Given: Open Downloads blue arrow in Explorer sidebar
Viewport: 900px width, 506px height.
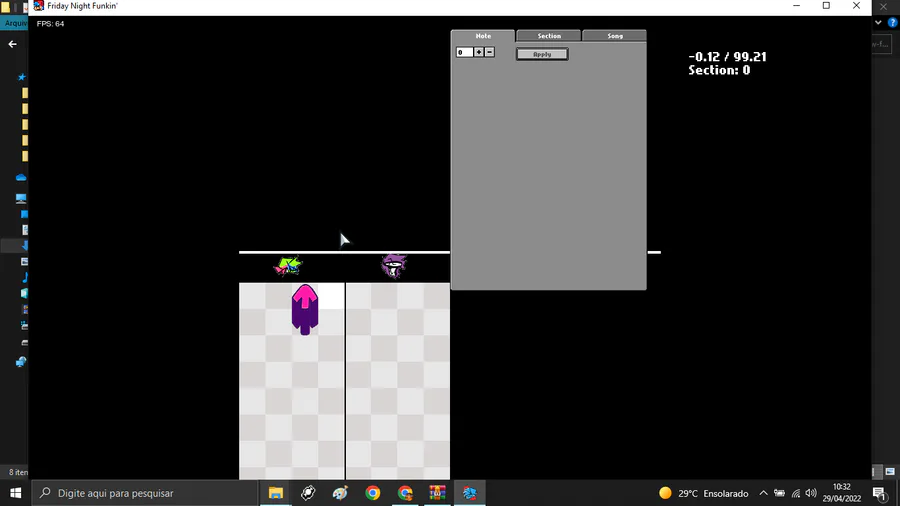Looking at the screenshot, I should click(x=24, y=246).
